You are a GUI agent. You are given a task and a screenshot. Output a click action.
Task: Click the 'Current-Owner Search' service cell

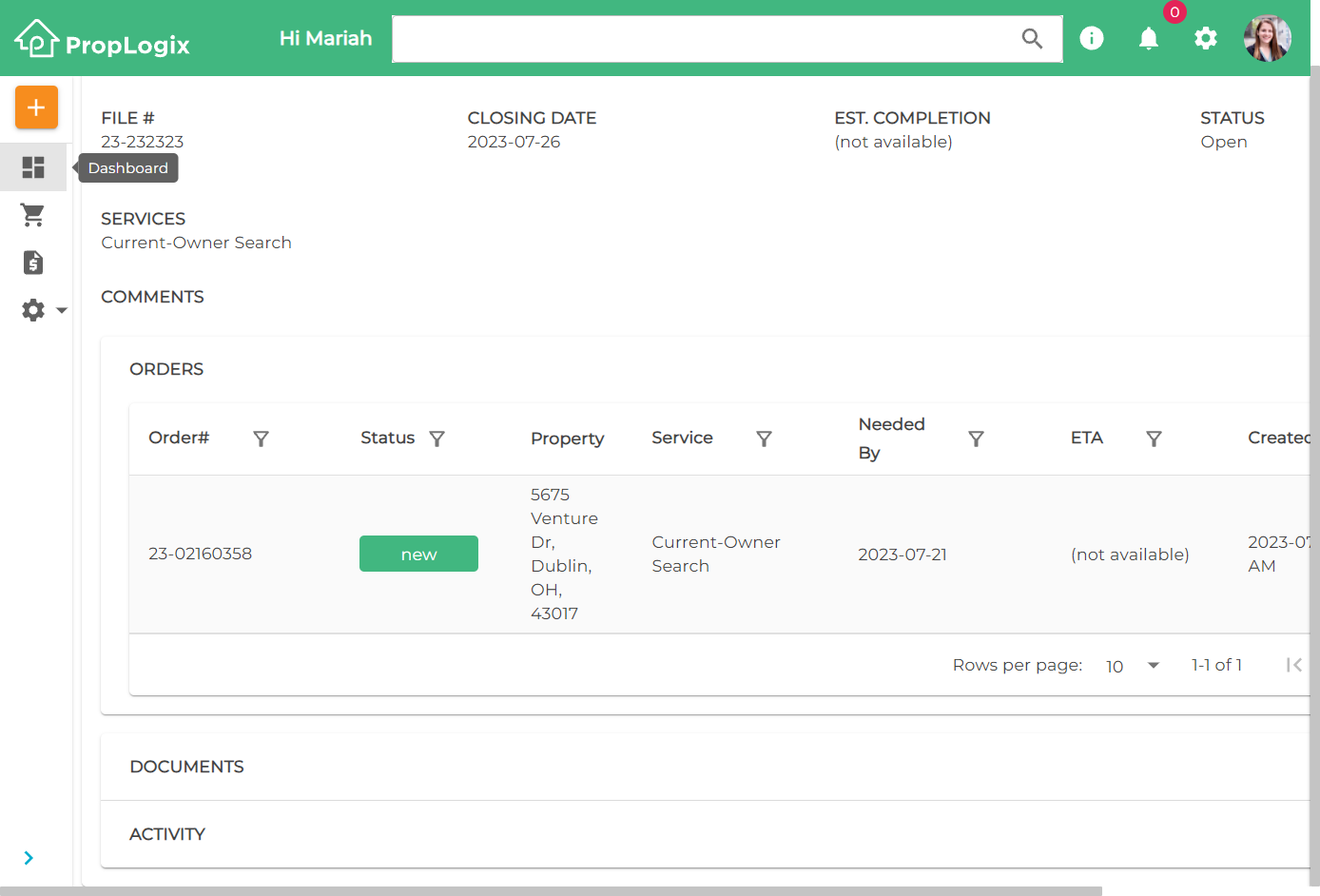pos(716,554)
